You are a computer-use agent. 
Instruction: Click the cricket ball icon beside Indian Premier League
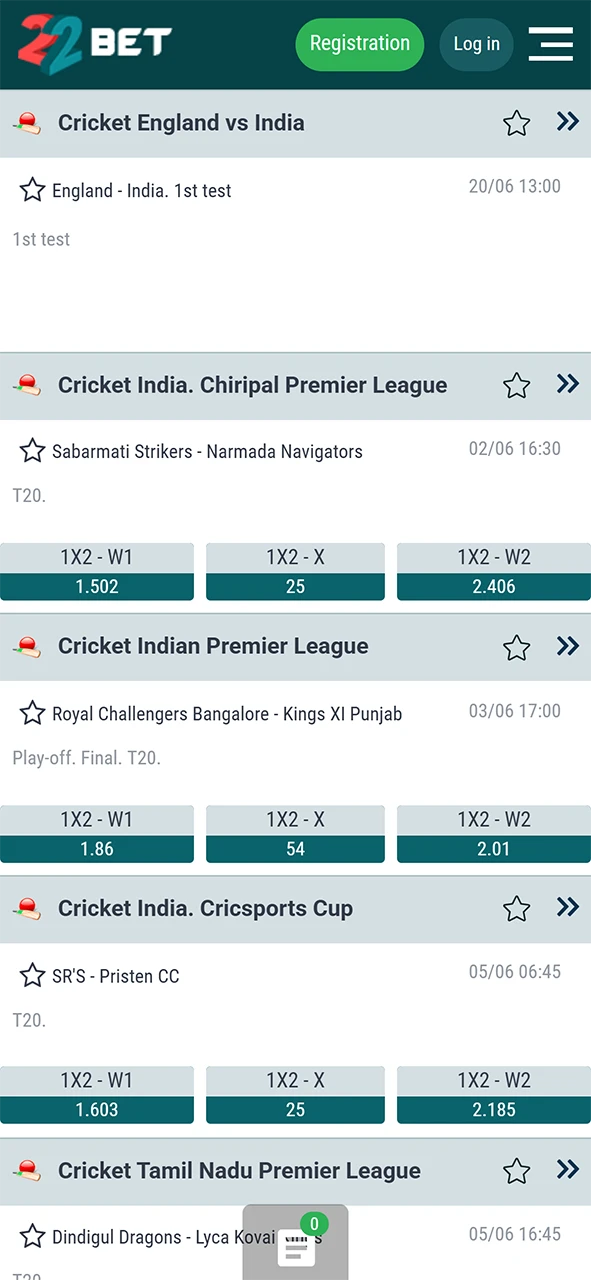coord(28,646)
